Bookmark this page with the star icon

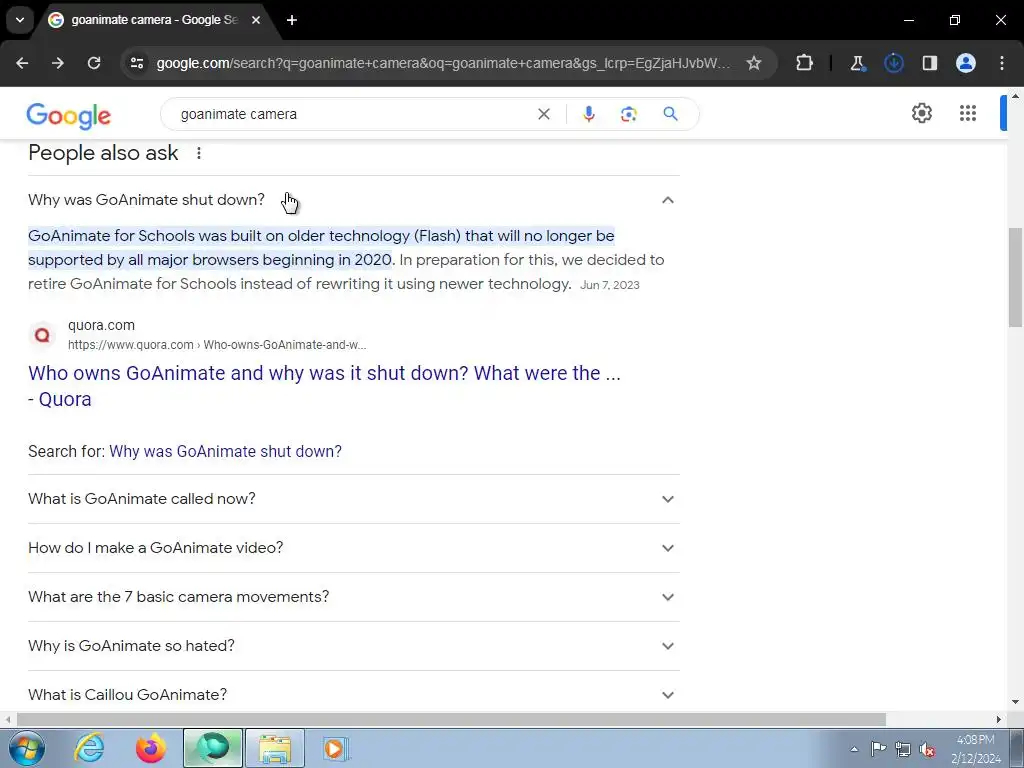click(x=754, y=63)
